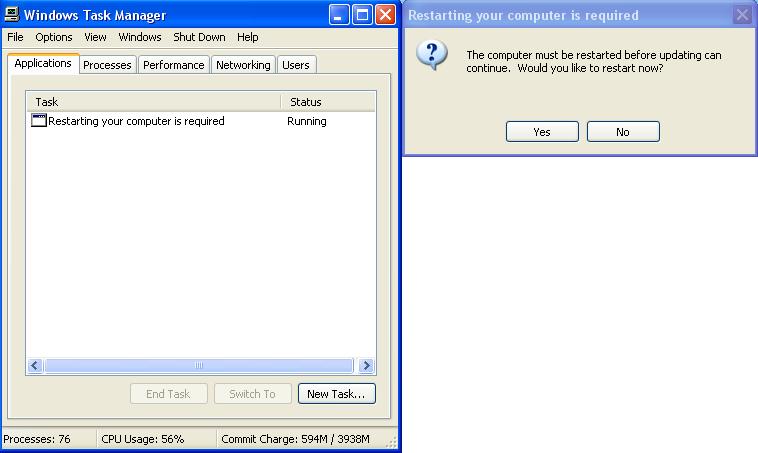Click Yes to restart the computer now
758x453 pixels.
point(542,132)
